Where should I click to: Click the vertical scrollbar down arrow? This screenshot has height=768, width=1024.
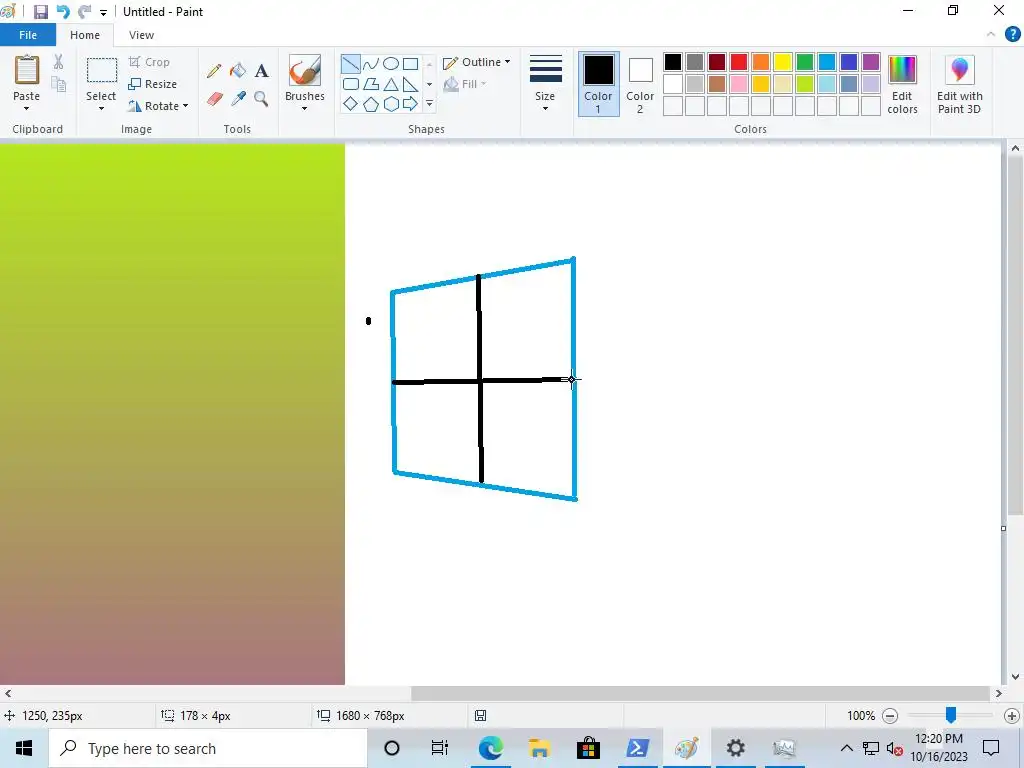1015,677
